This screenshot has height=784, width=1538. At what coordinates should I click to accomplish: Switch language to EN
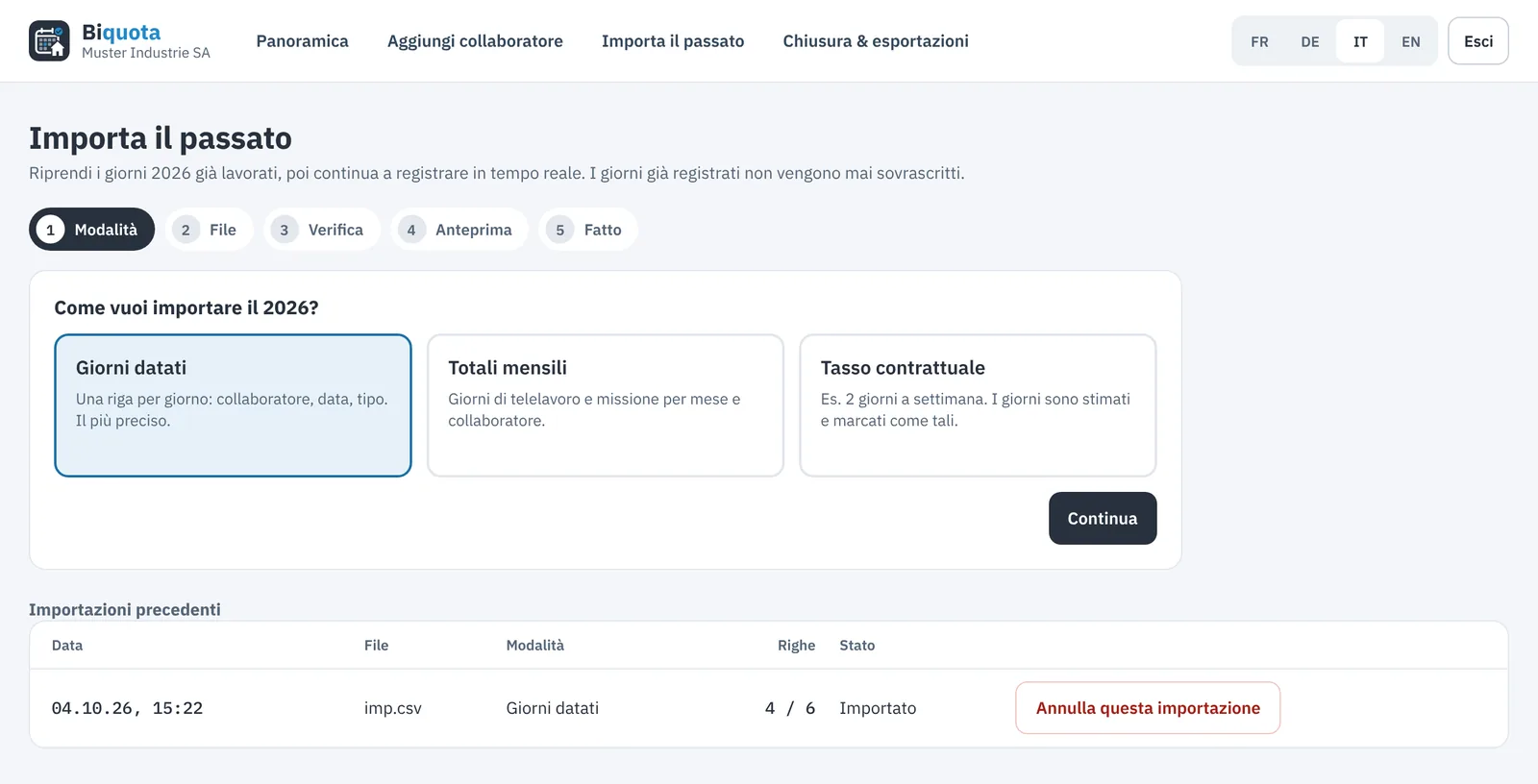click(x=1410, y=41)
